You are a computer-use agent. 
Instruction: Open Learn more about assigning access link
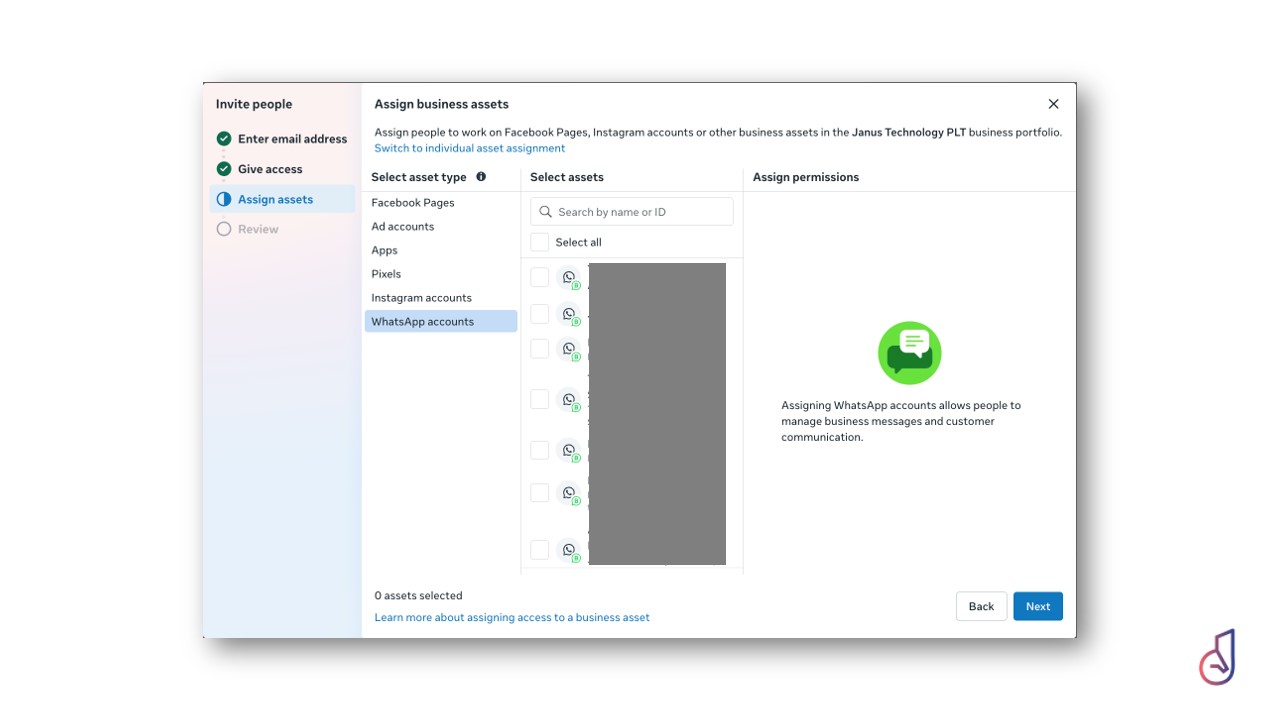(512, 617)
